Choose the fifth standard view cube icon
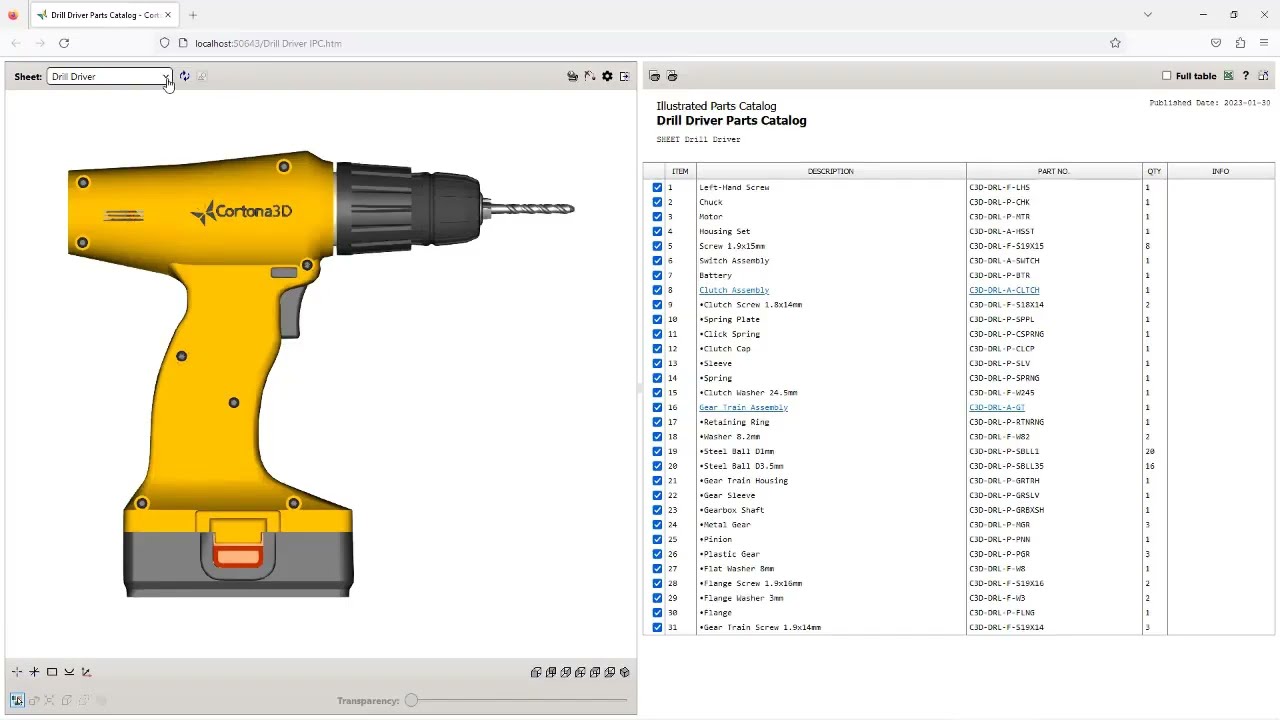Screen dimensions: 1280x720 point(595,672)
